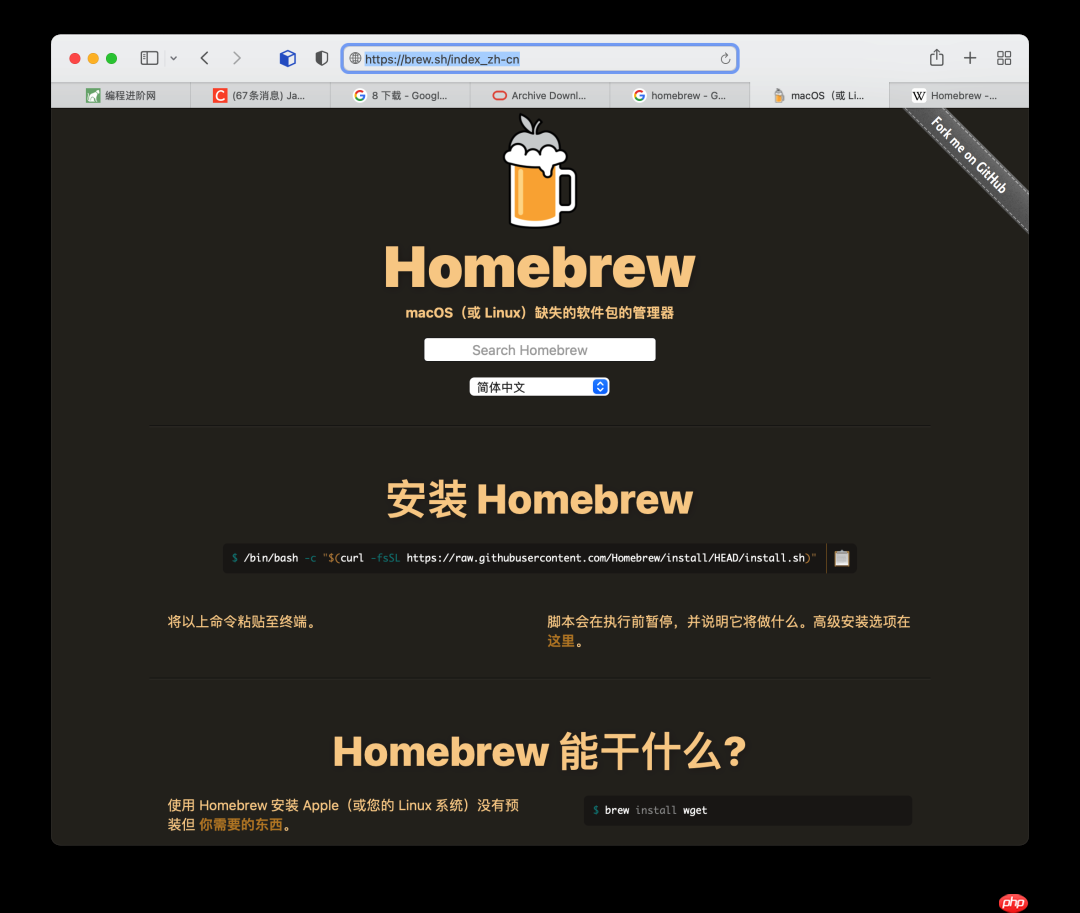Viewport: 1080px width, 913px height.
Task: Open the 这里 advanced install link
Action: click(x=560, y=640)
